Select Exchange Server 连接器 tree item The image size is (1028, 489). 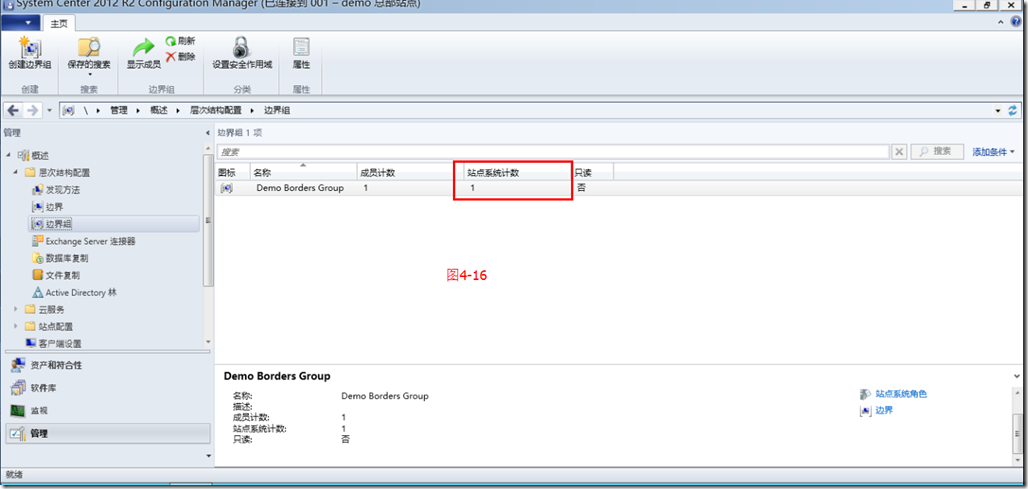pos(84,241)
